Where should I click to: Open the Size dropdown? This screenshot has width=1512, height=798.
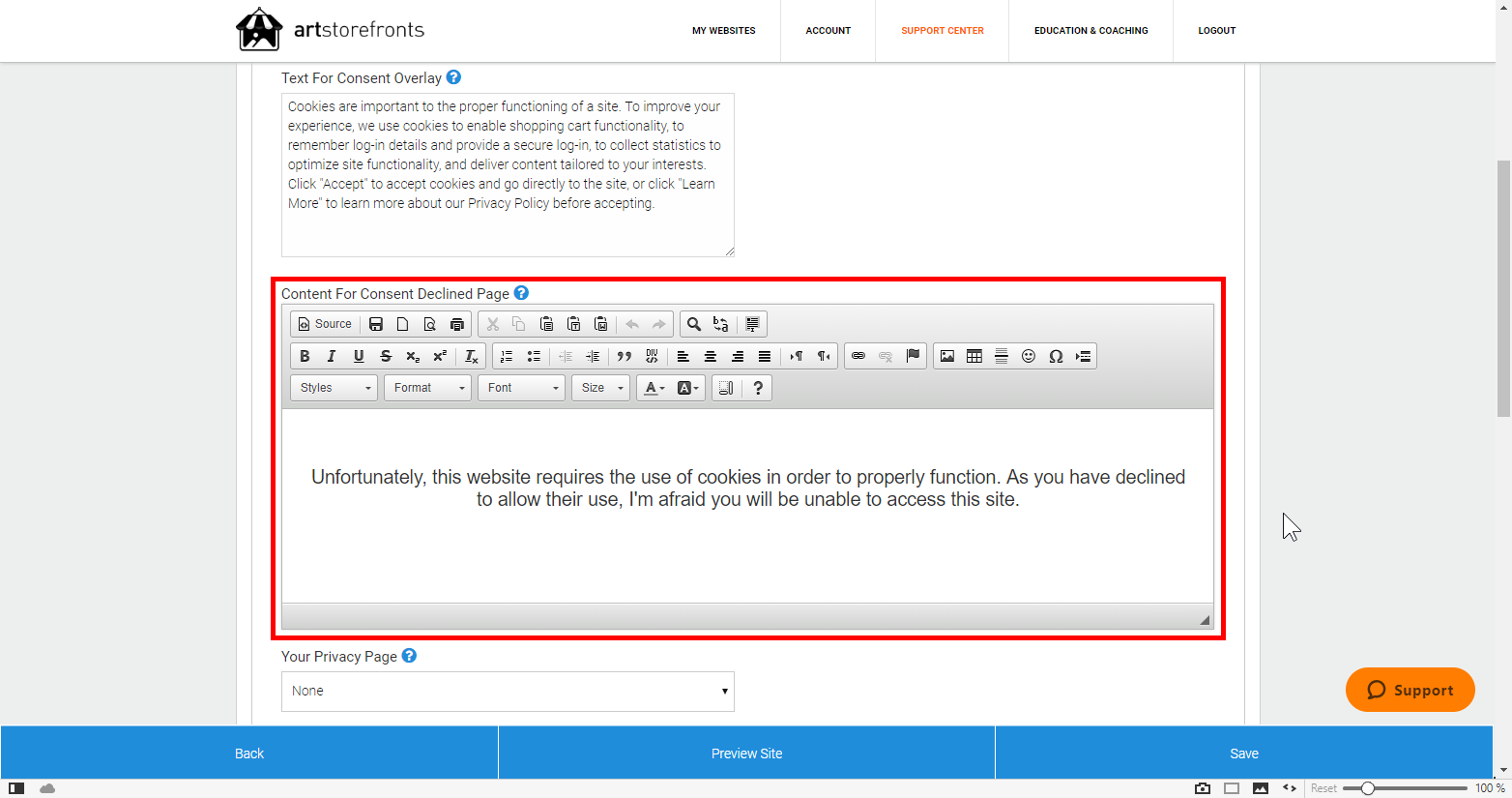tap(600, 388)
